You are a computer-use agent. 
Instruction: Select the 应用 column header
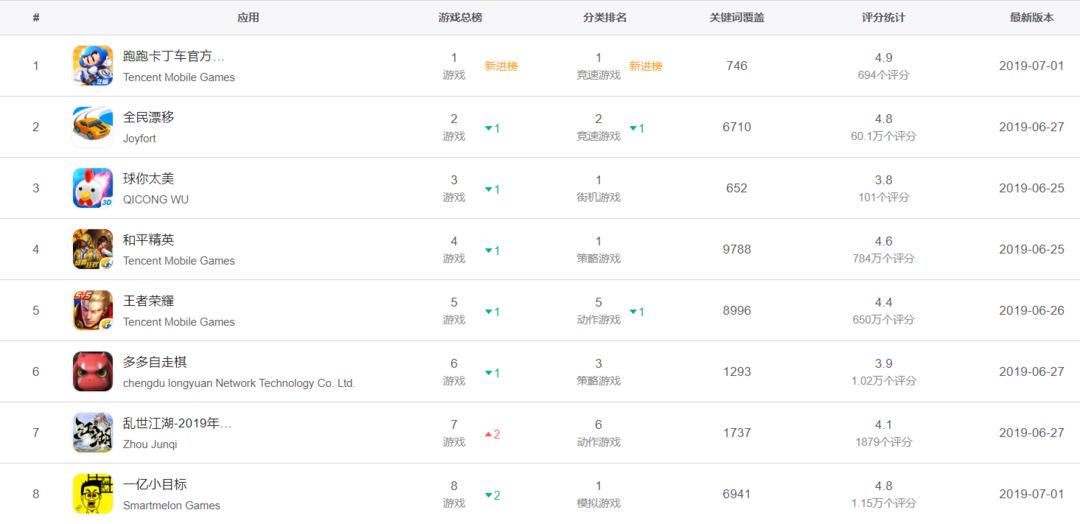[x=248, y=18]
